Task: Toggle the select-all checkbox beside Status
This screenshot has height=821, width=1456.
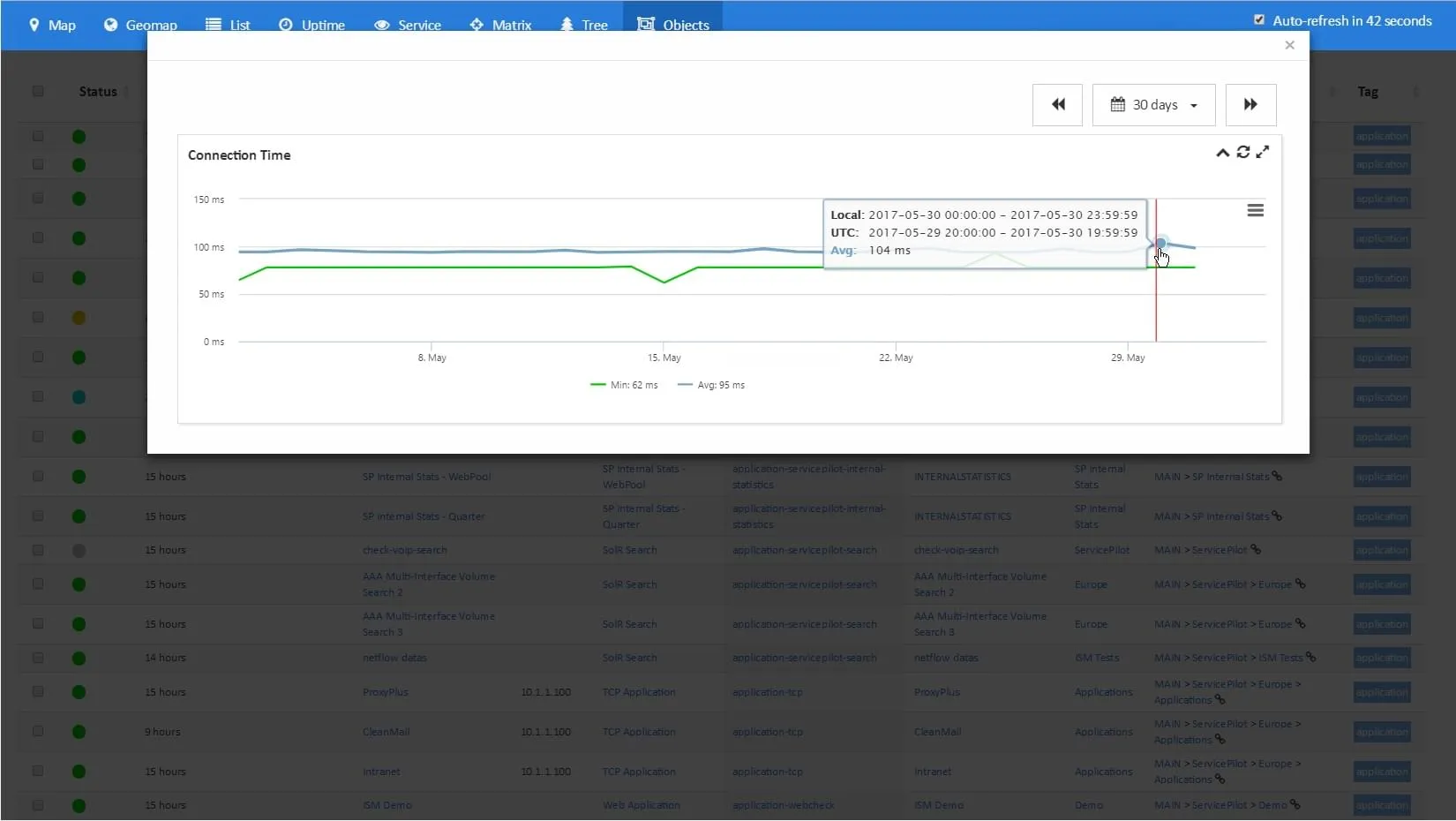Action: 38,91
